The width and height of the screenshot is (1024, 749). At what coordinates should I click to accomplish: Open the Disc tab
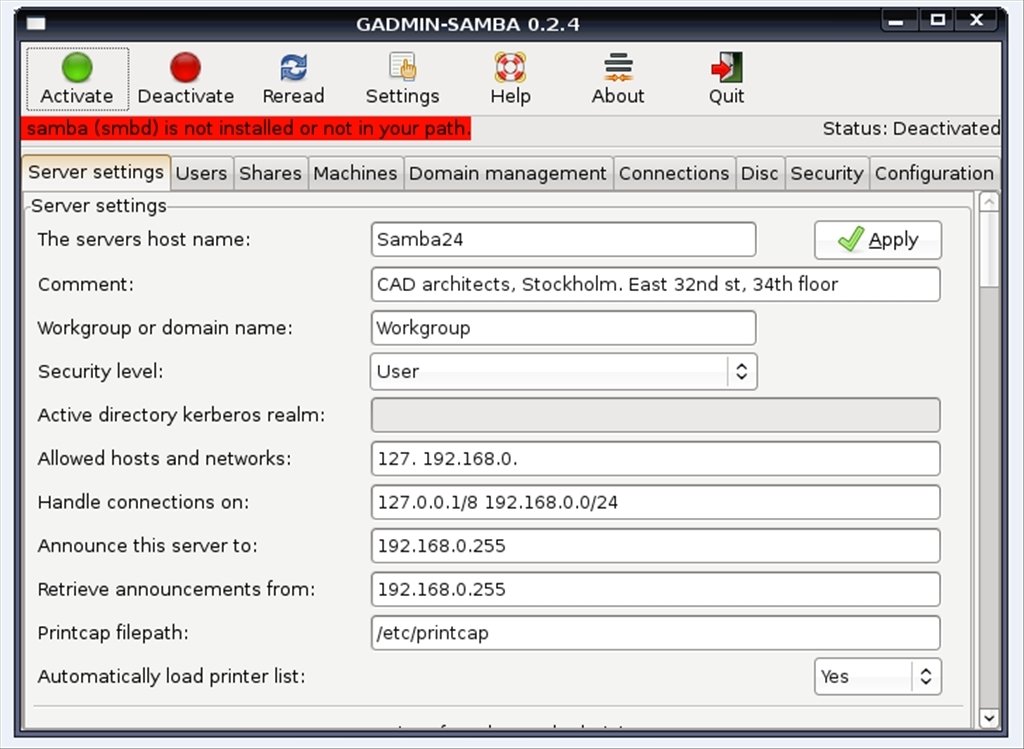click(760, 174)
